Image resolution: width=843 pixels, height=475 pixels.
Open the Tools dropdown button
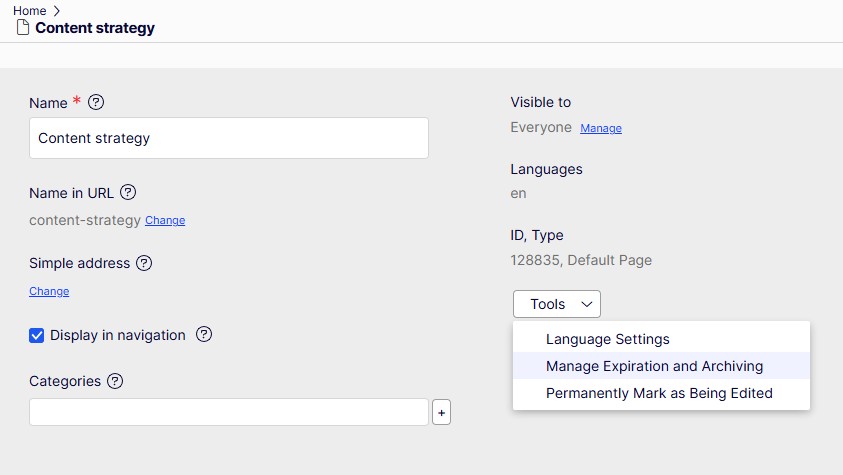tap(556, 304)
